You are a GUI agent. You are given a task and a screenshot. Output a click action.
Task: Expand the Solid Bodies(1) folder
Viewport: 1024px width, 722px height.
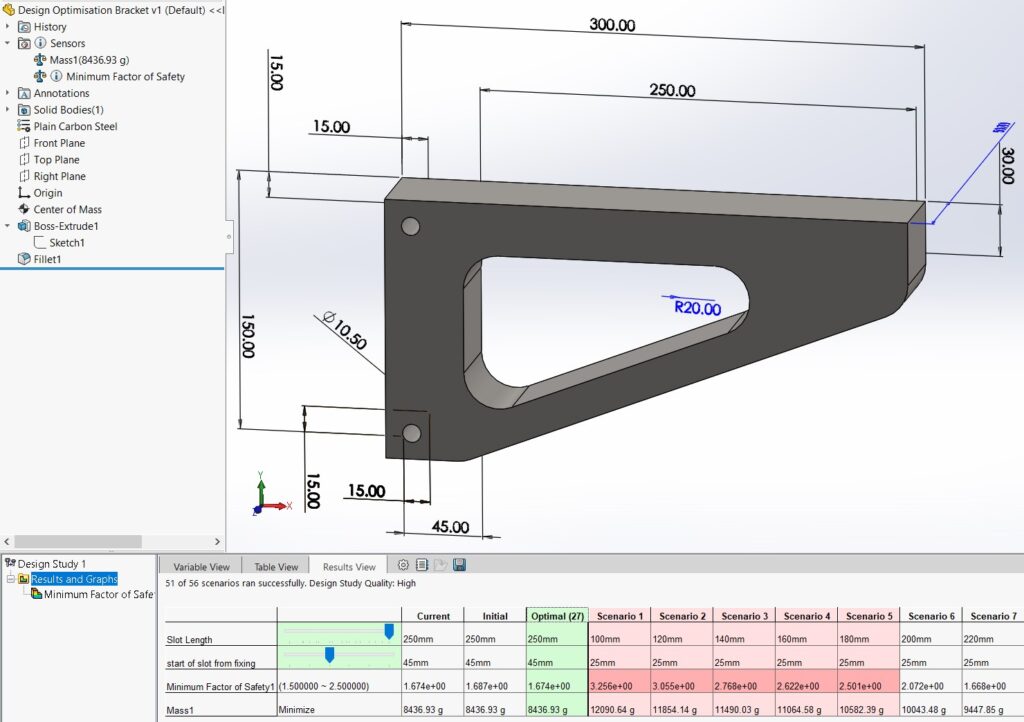point(9,110)
